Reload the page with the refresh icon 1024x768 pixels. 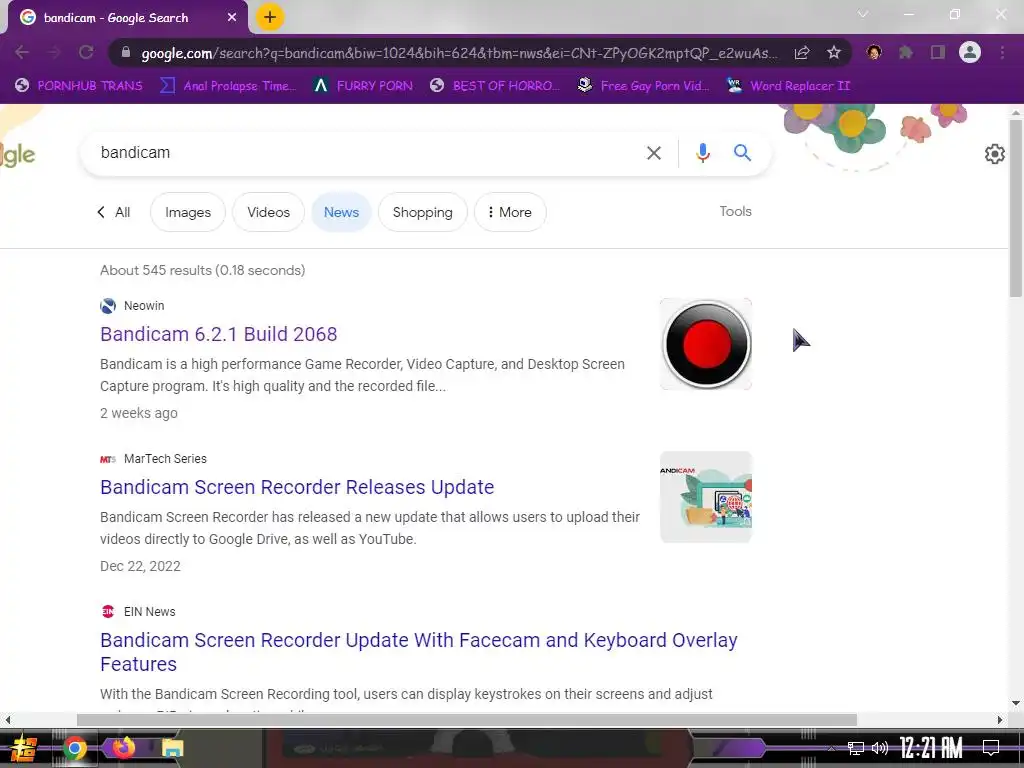click(x=86, y=52)
